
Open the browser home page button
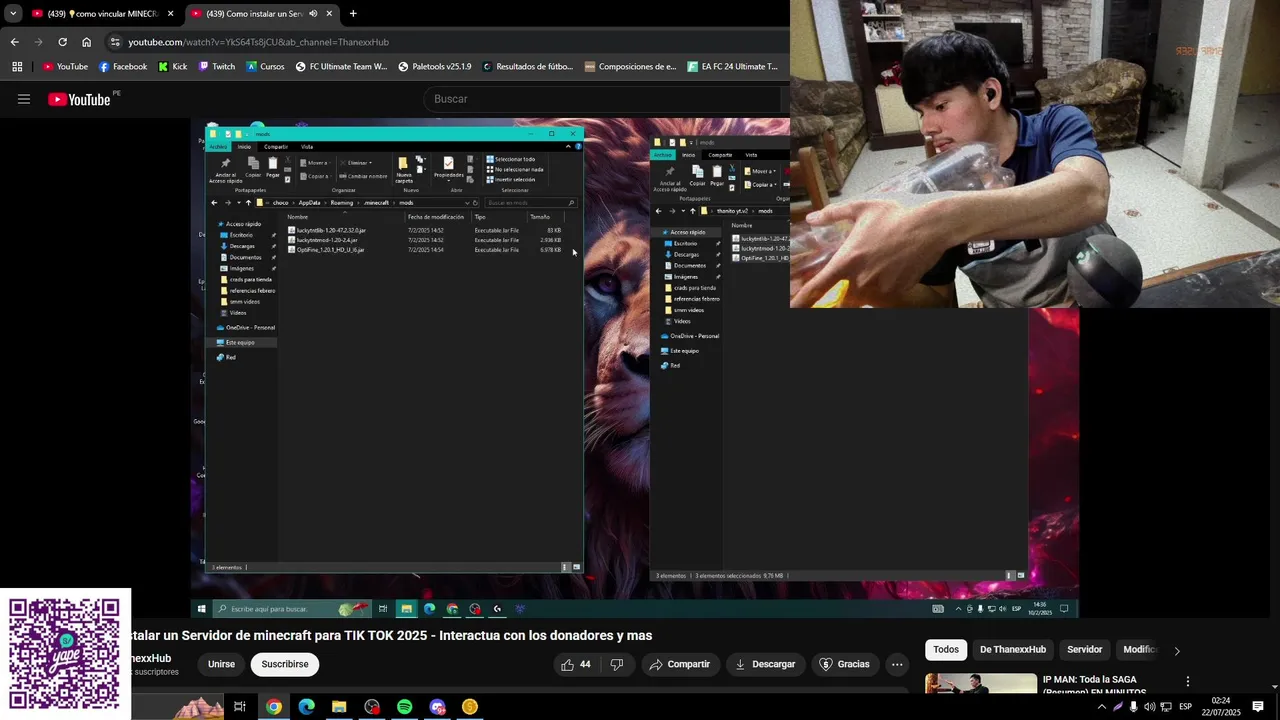[86, 42]
